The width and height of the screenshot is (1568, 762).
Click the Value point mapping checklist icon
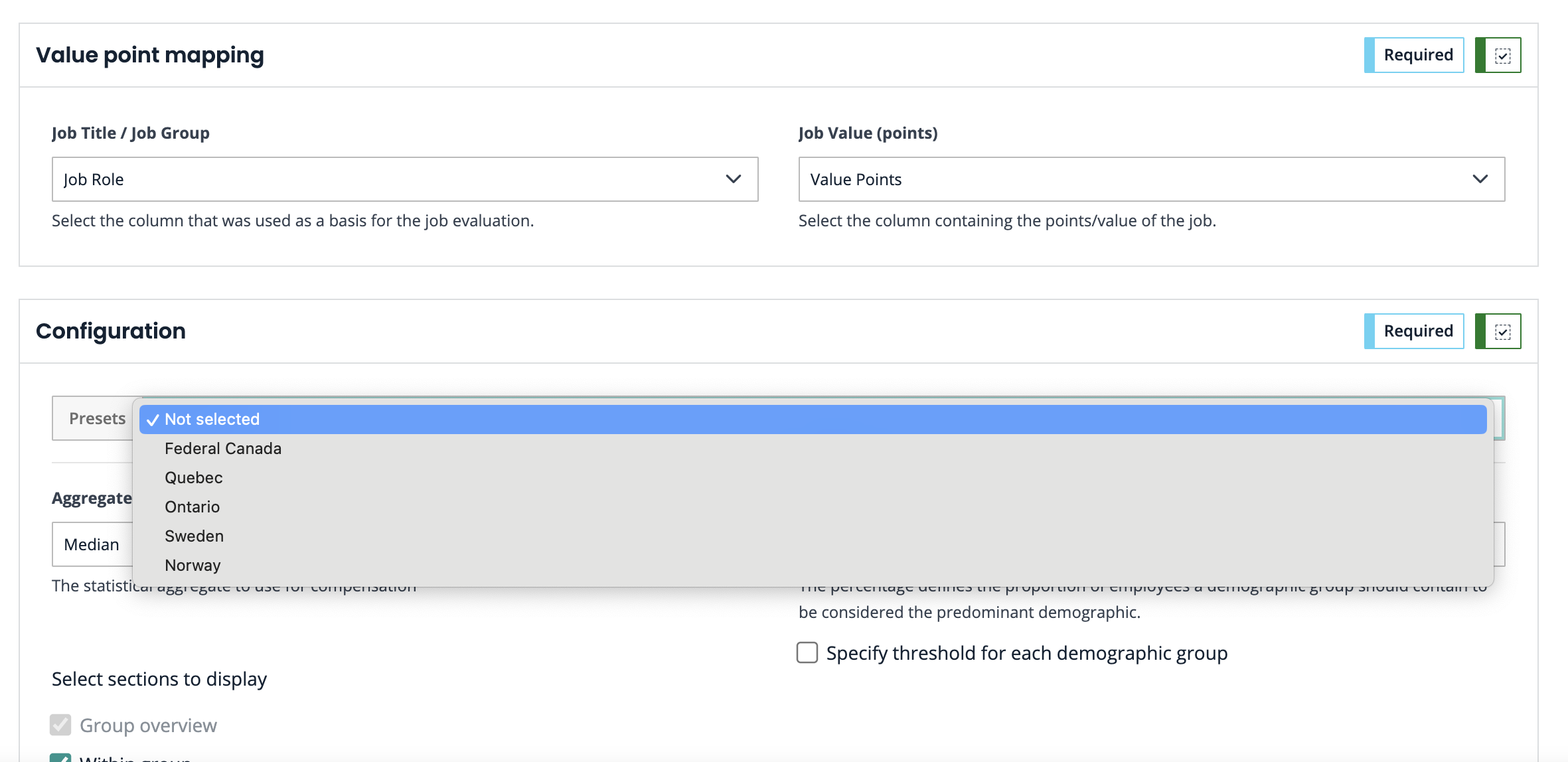click(x=1502, y=56)
